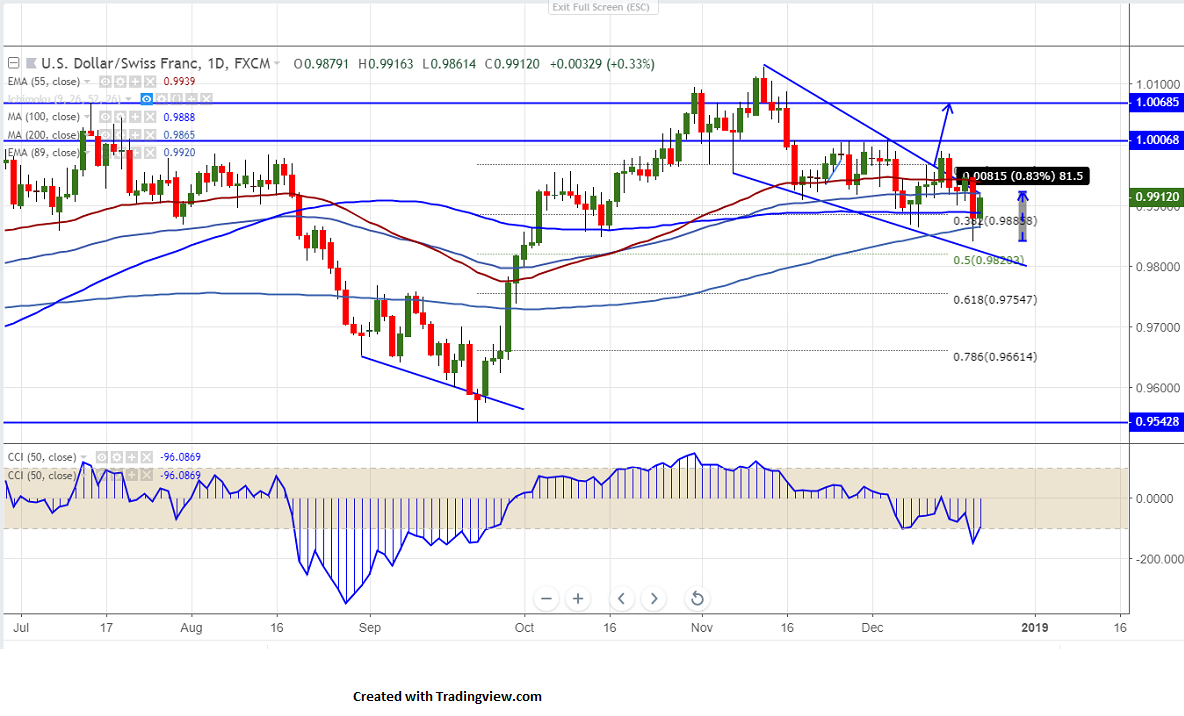This screenshot has width=1184, height=716.
Task: Click the 0.618(0.97547) Fibonacci level label
Action: tap(994, 300)
